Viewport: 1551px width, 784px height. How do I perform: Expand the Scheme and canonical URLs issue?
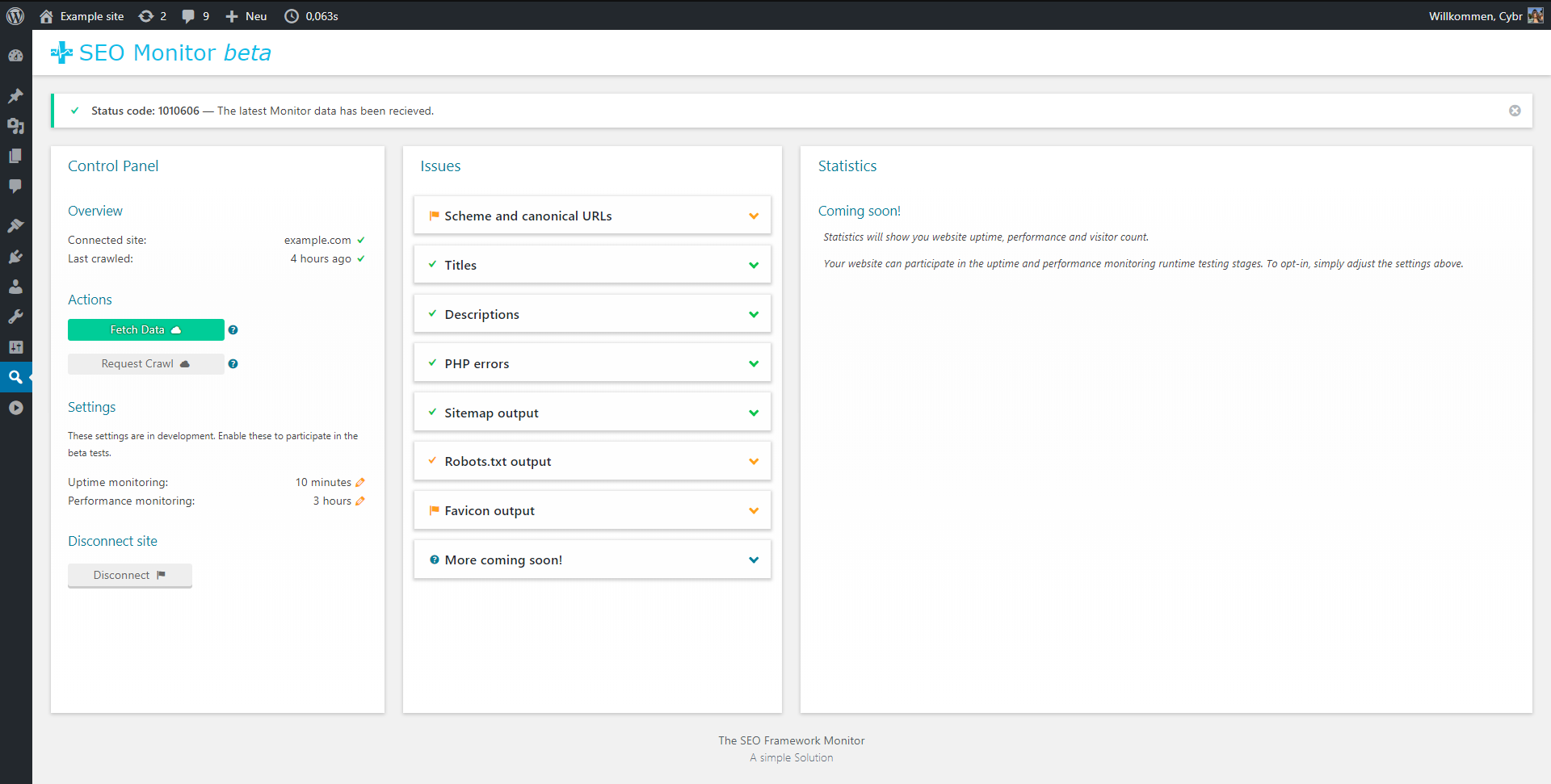point(592,216)
